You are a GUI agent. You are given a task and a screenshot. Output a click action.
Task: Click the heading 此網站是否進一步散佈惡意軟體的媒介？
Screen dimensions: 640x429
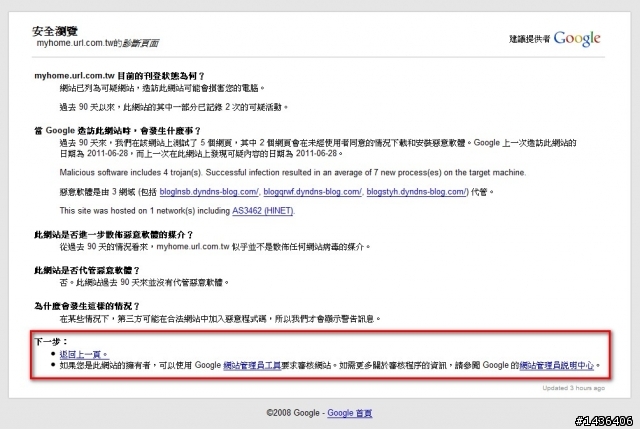[114, 235]
